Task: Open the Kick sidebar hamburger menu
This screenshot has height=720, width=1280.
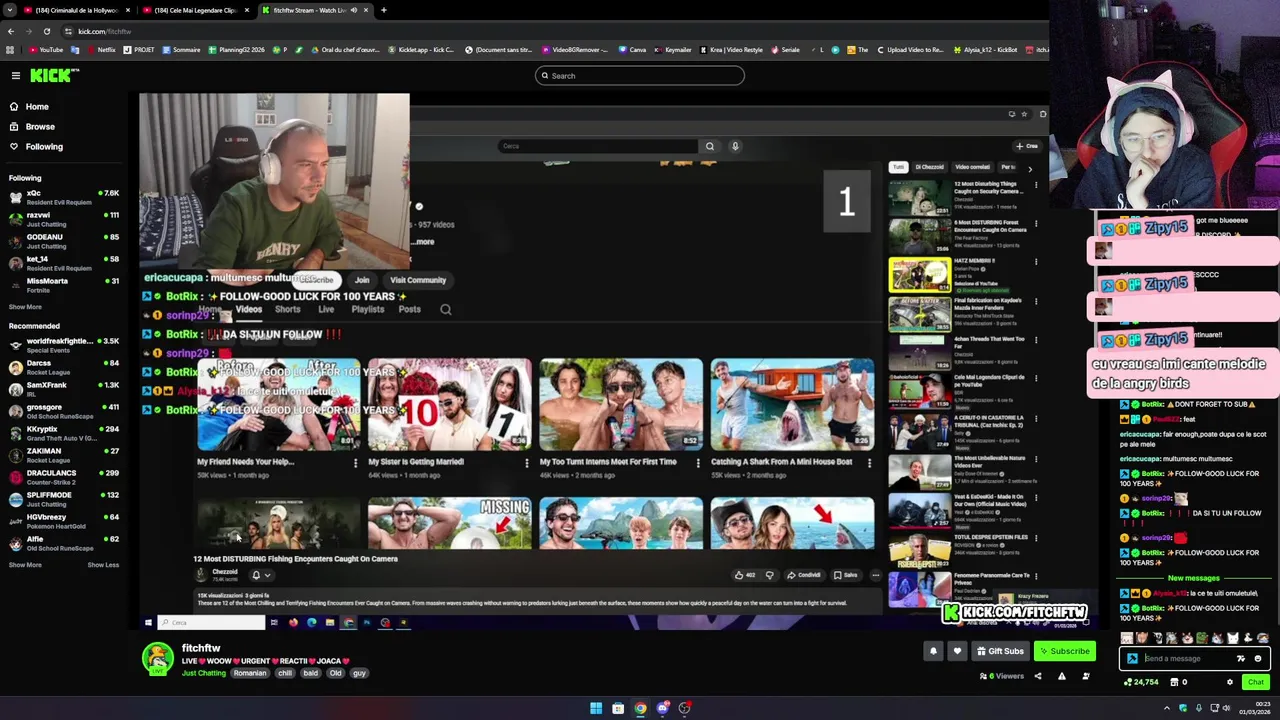Action: point(16,76)
